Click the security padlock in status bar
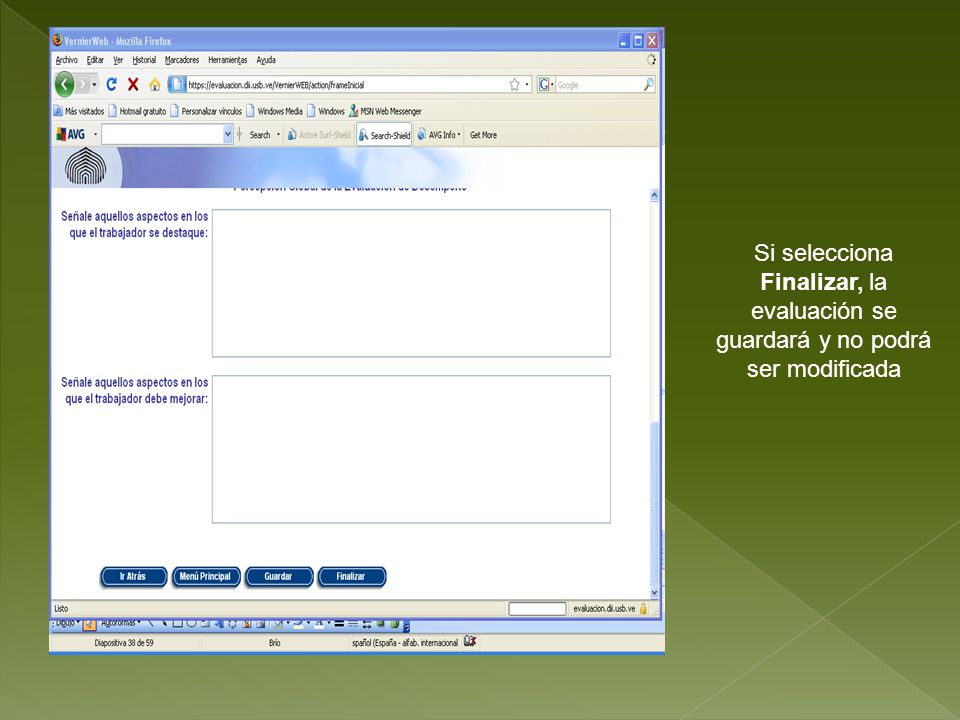Viewport: 960px width, 720px height. click(643, 609)
